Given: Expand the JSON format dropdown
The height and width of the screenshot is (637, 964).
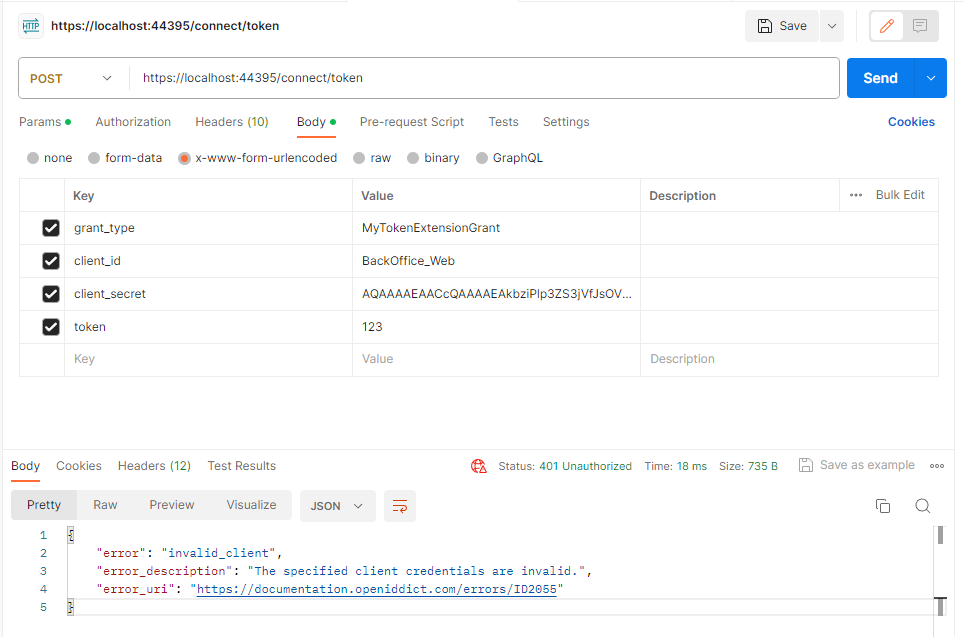Looking at the screenshot, I should 337,506.
